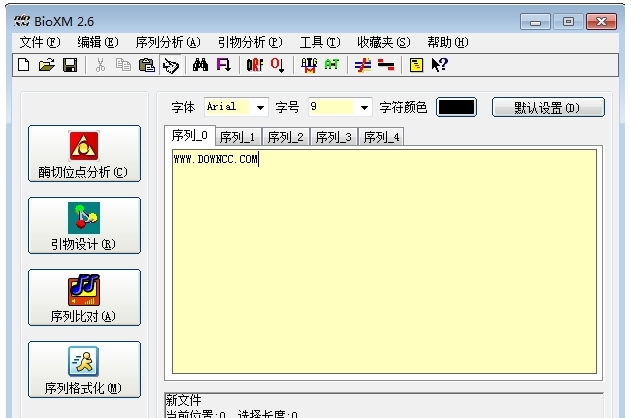This screenshot has height=418, width=631.
Task: Click the 序列格式化(M) button
Action: [x=85, y=369]
